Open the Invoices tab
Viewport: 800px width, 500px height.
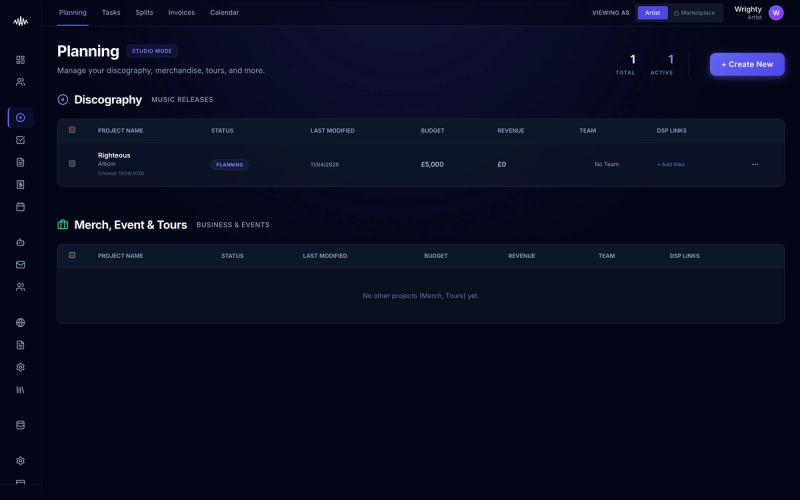pyautogui.click(x=182, y=12)
